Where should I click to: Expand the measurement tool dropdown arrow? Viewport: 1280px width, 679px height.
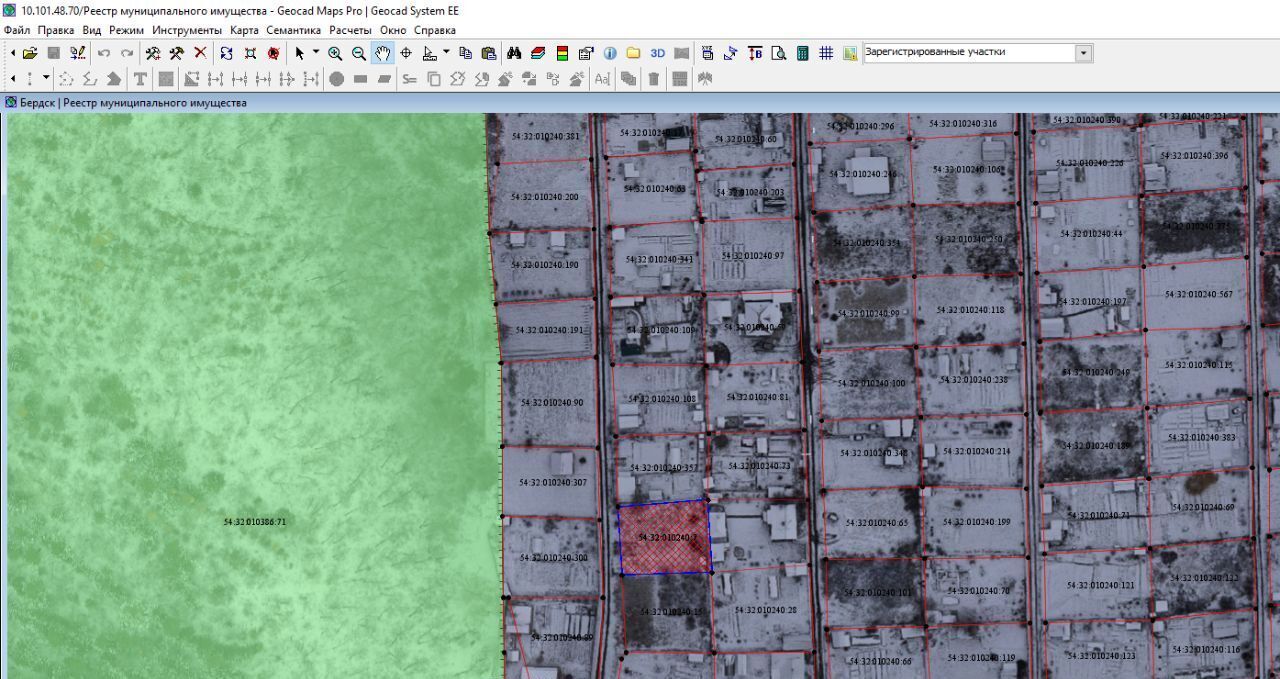pos(446,53)
